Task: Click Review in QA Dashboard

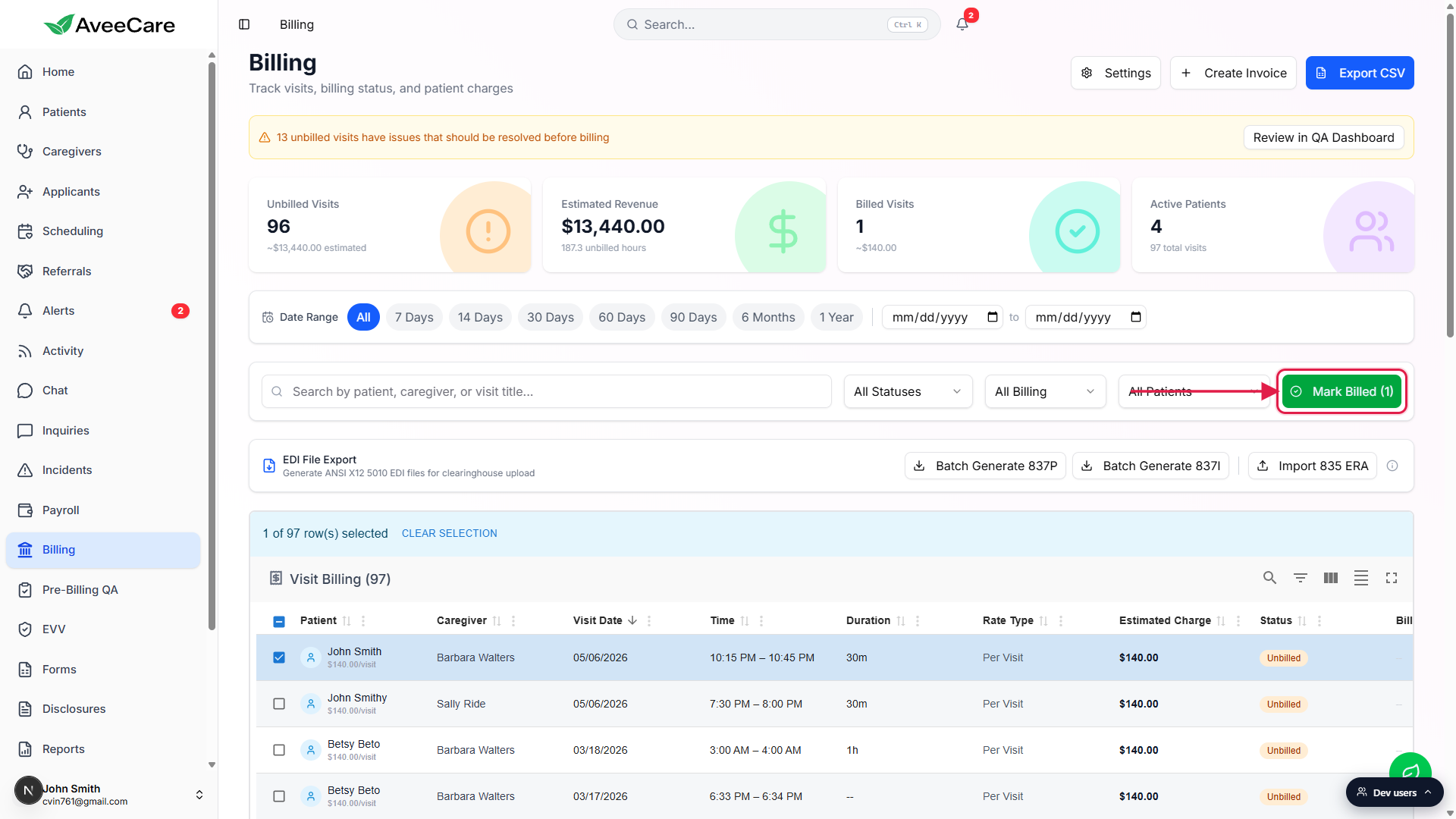Action: click(1323, 137)
